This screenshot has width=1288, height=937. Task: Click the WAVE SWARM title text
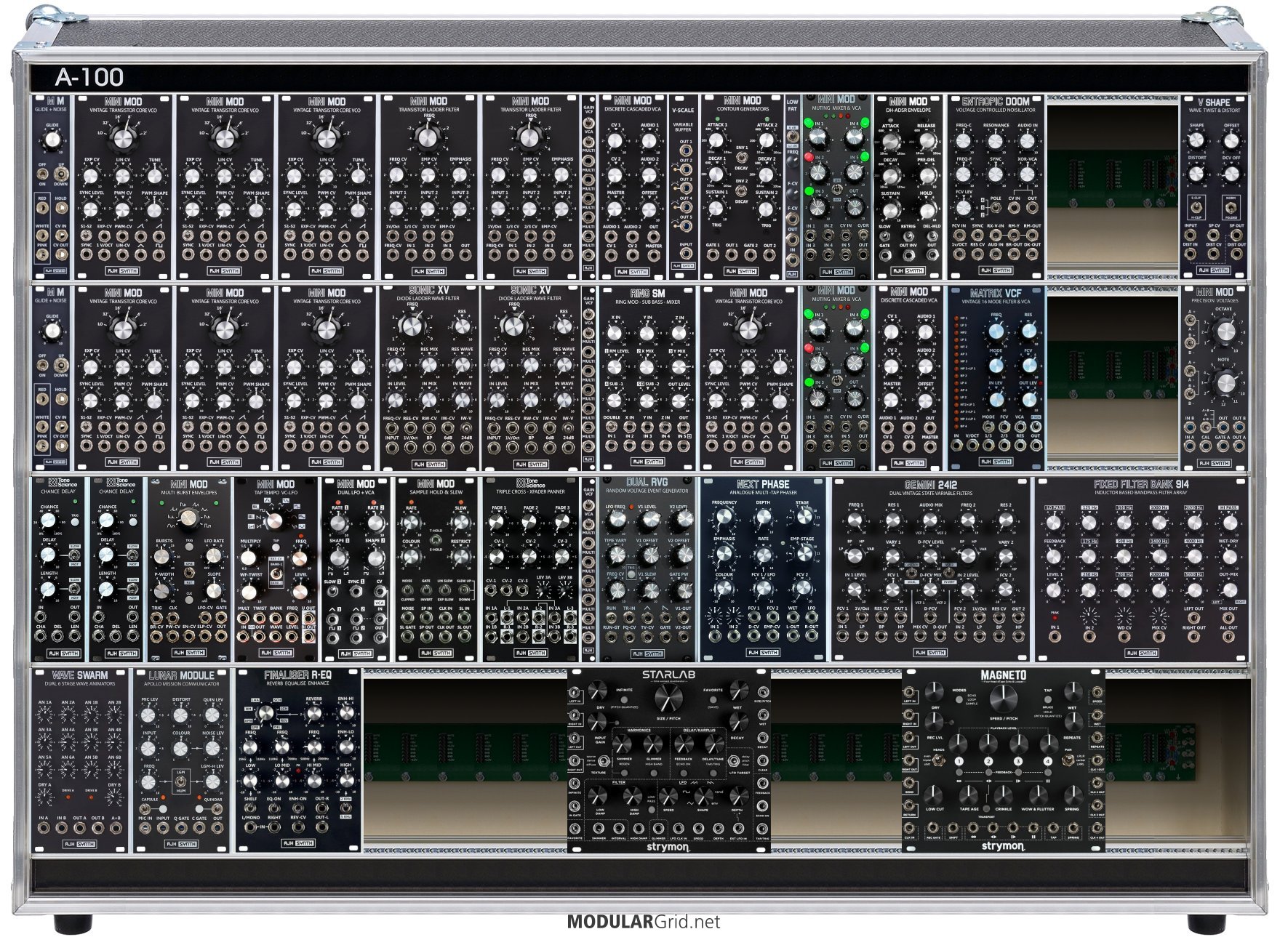[80, 675]
